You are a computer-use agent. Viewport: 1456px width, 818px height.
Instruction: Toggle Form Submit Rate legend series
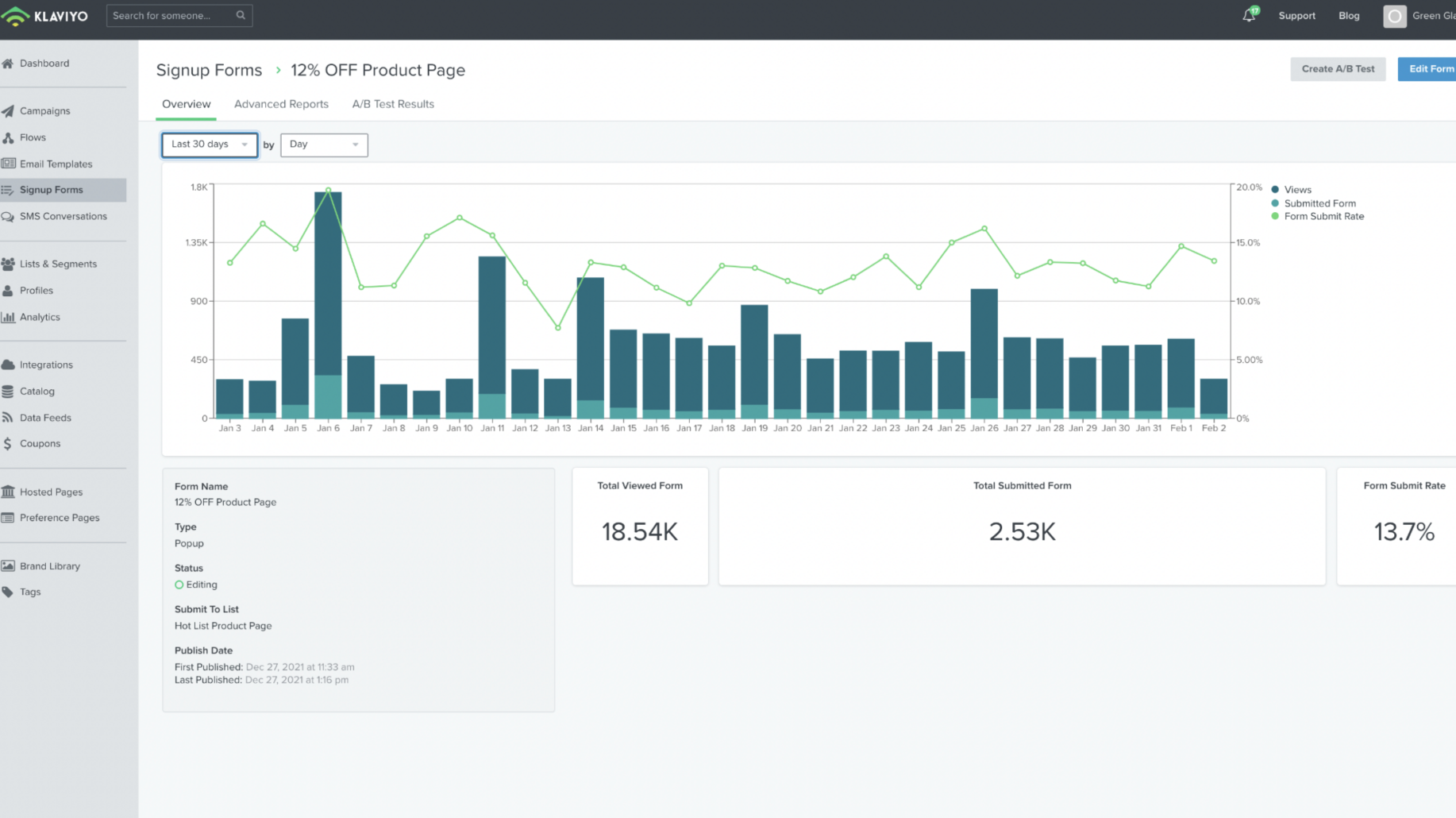tap(1323, 216)
